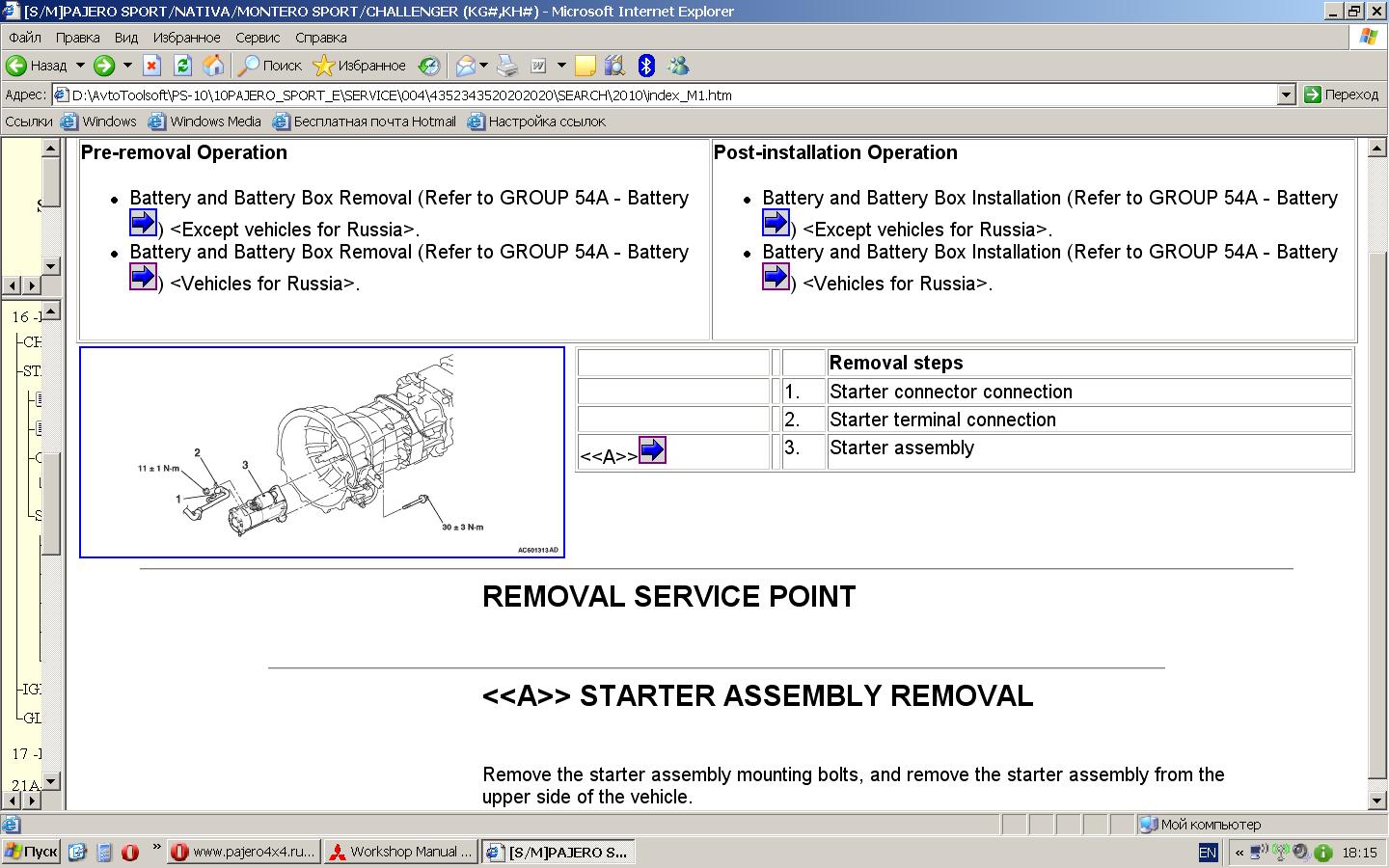
Task: Follow the Battery Removal link arrow for Russia vehicles
Action: [x=143, y=278]
